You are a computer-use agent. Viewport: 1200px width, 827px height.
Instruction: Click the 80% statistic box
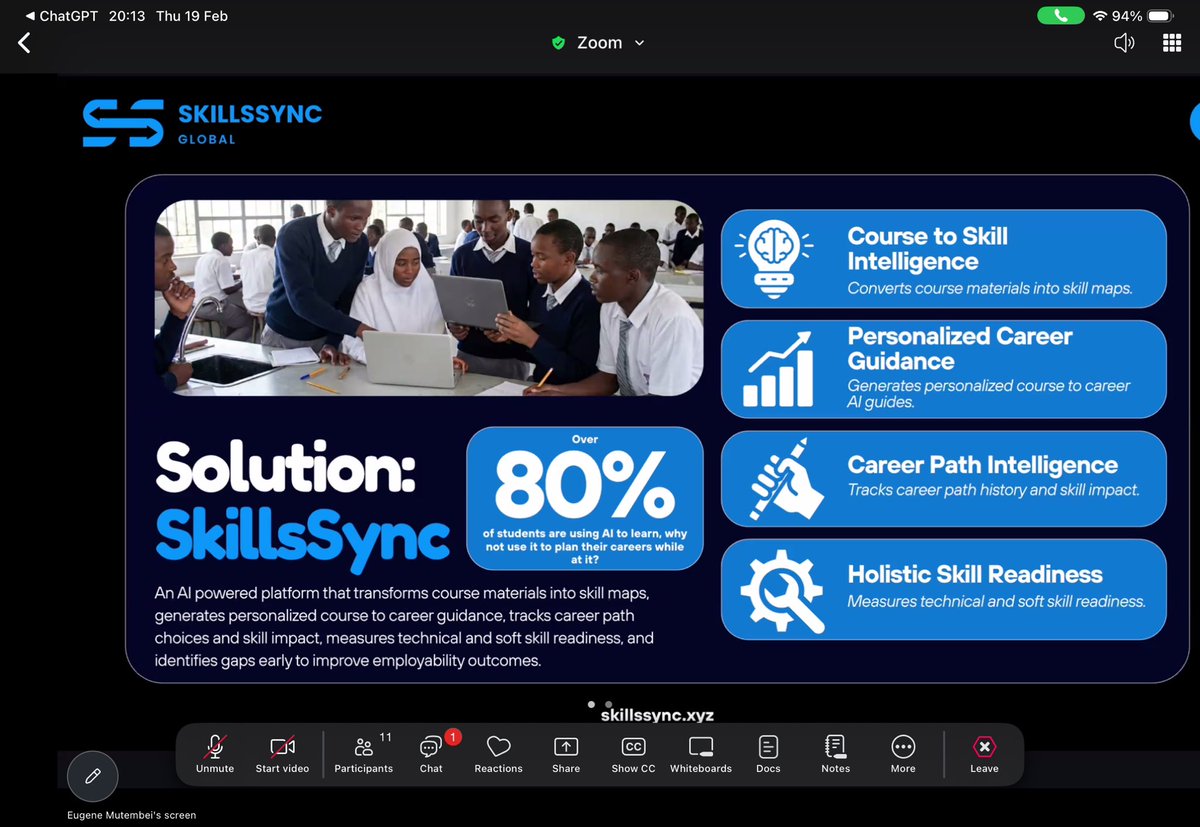[x=585, y=497]
